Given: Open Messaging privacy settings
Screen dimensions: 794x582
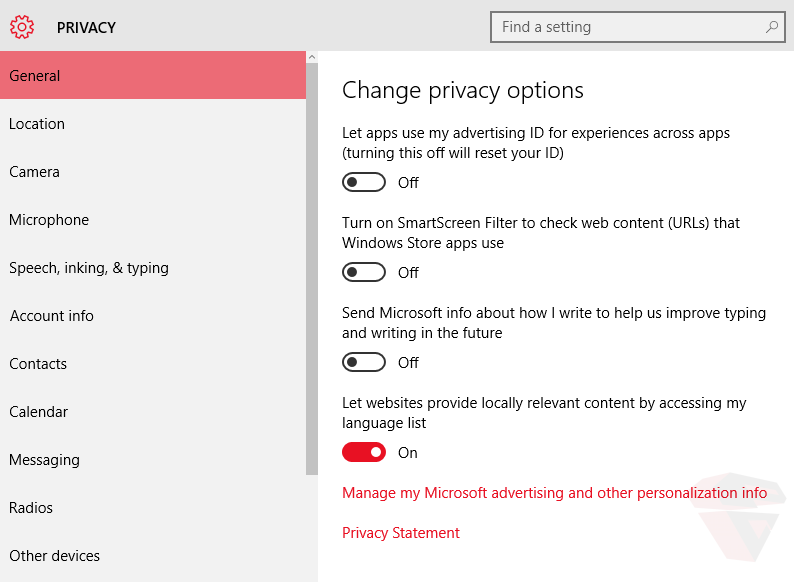Looking at the screenshot, I should click(153, 459).
